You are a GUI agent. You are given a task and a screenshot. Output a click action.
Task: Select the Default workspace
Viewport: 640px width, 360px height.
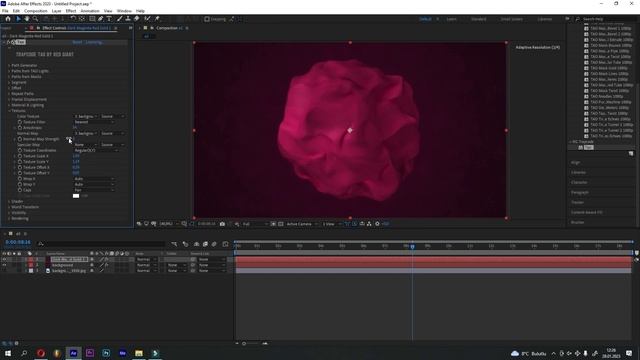coord(425,19)
